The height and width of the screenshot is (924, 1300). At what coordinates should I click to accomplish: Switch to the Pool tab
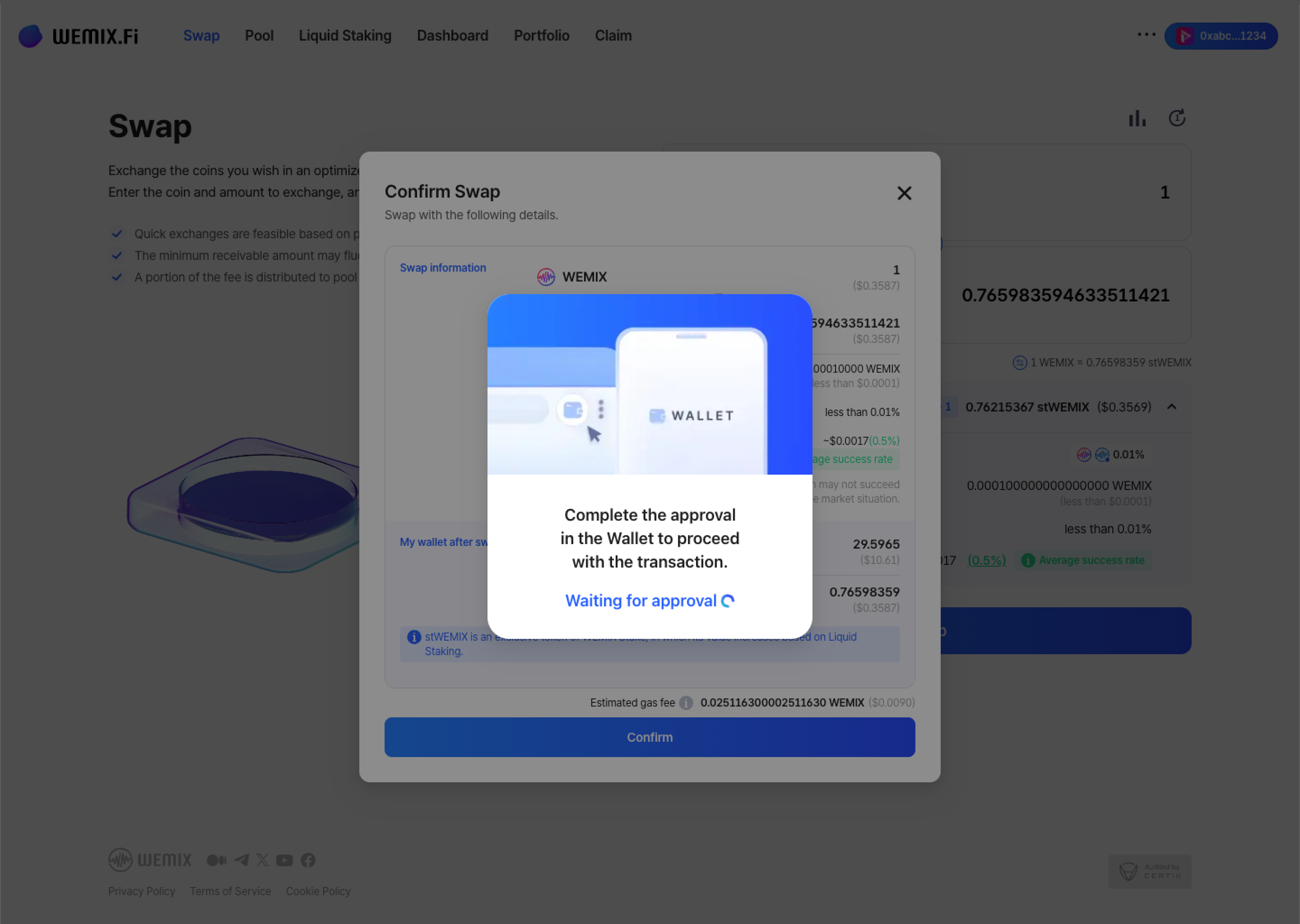tap(259, 36)
